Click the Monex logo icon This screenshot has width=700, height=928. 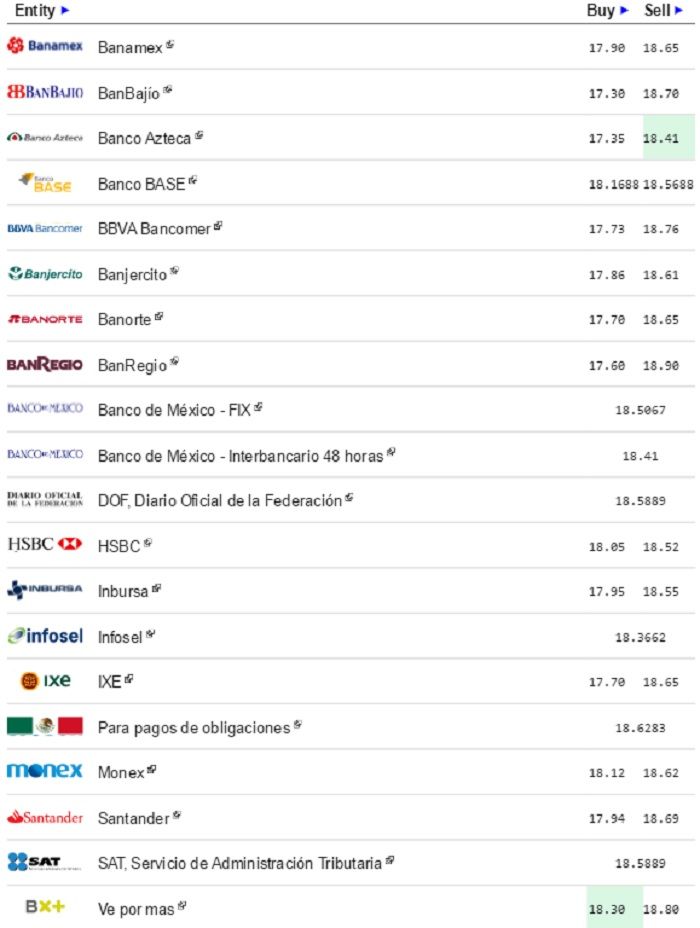44,772
